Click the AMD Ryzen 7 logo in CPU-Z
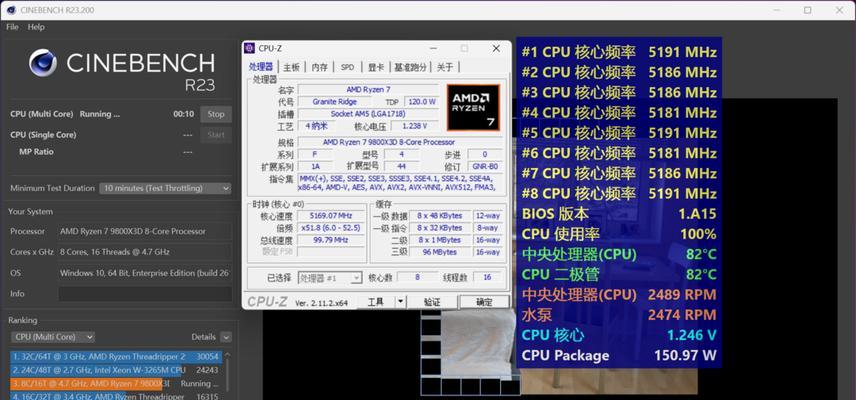This screenshot has height=400, width=856. tap(473, 108)
